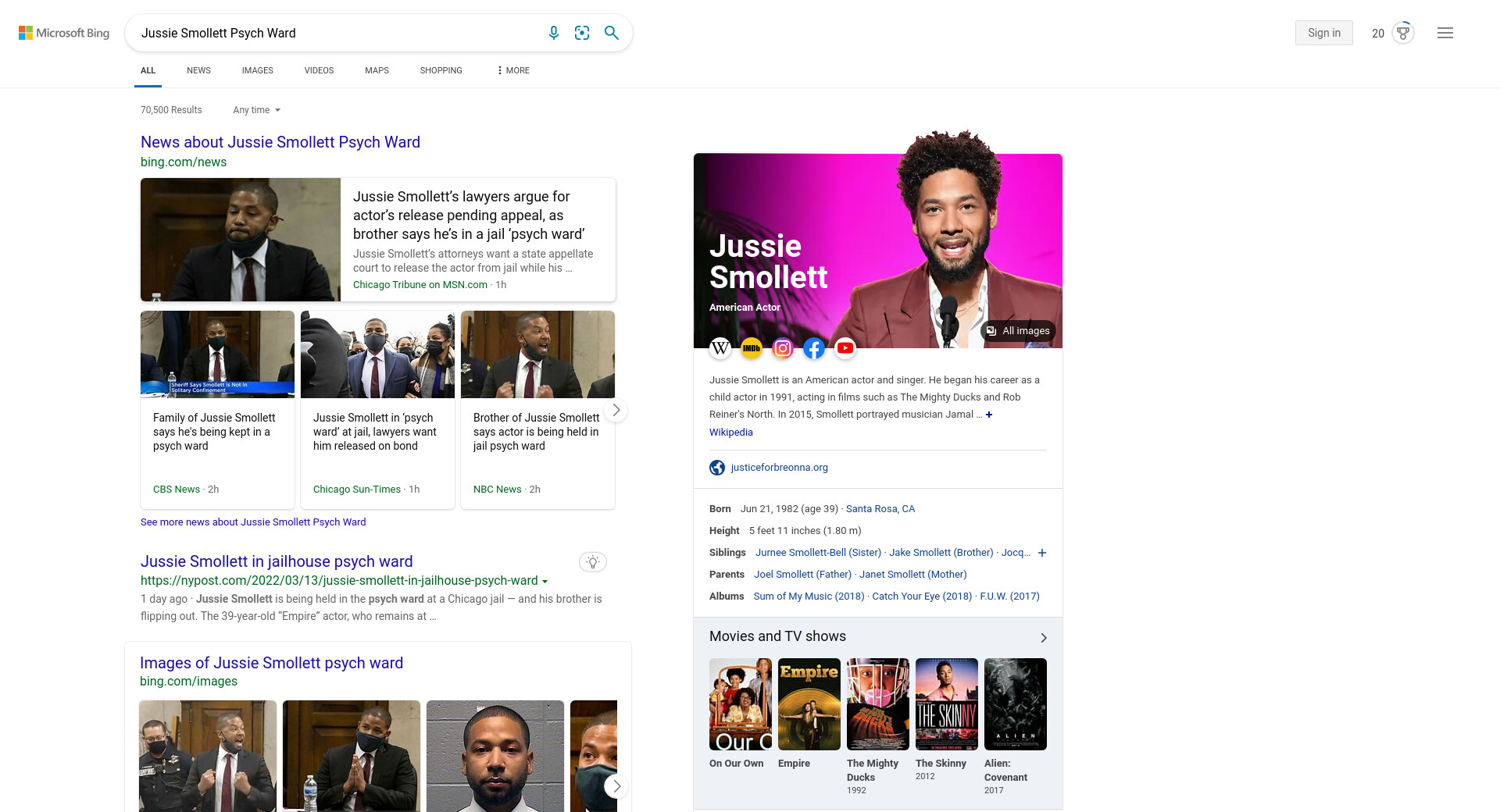This screenshot has width=1500, height=812.
Task: Open F.U.W. (2017) album link
Action: [x=1009, y=597]
